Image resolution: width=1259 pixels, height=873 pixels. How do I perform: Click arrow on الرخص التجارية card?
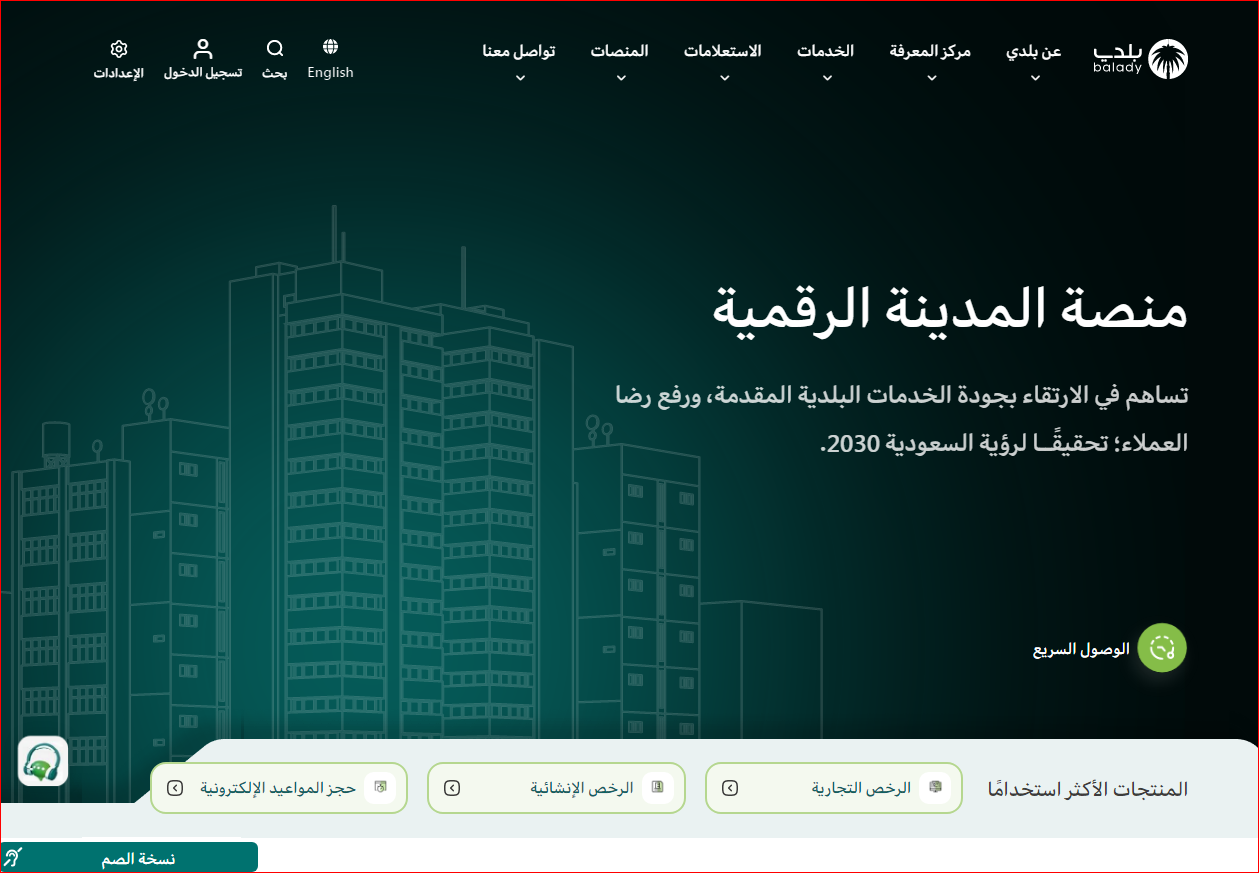(730, 788)
